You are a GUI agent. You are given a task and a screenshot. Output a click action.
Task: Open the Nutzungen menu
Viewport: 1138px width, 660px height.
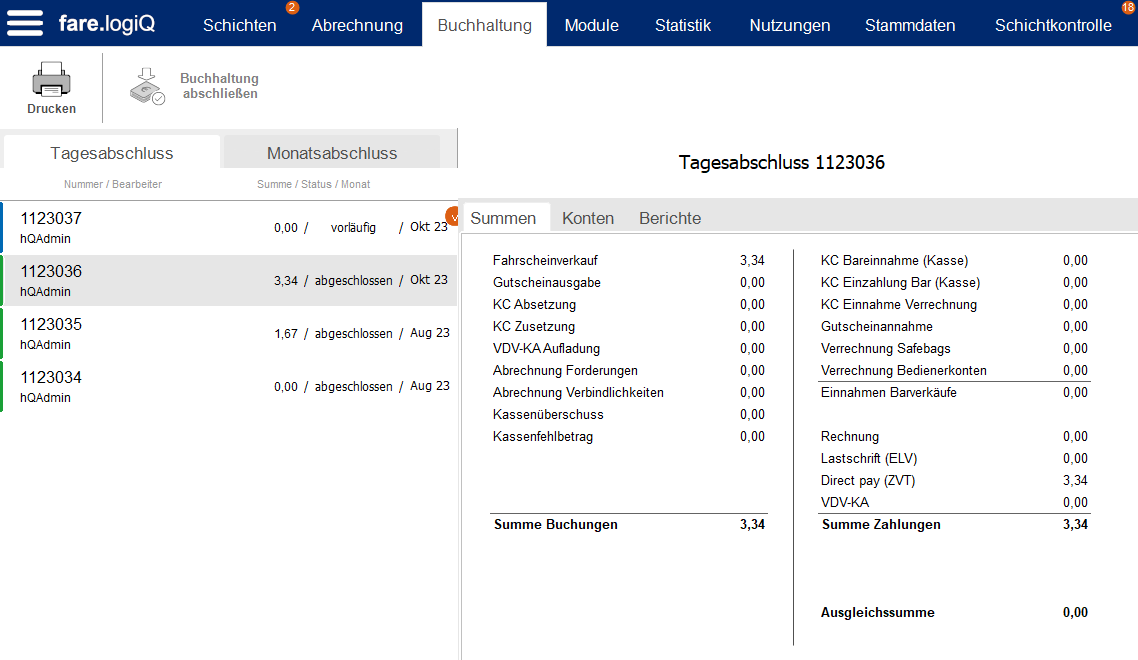pyautogui.click(x=789, y=24)
